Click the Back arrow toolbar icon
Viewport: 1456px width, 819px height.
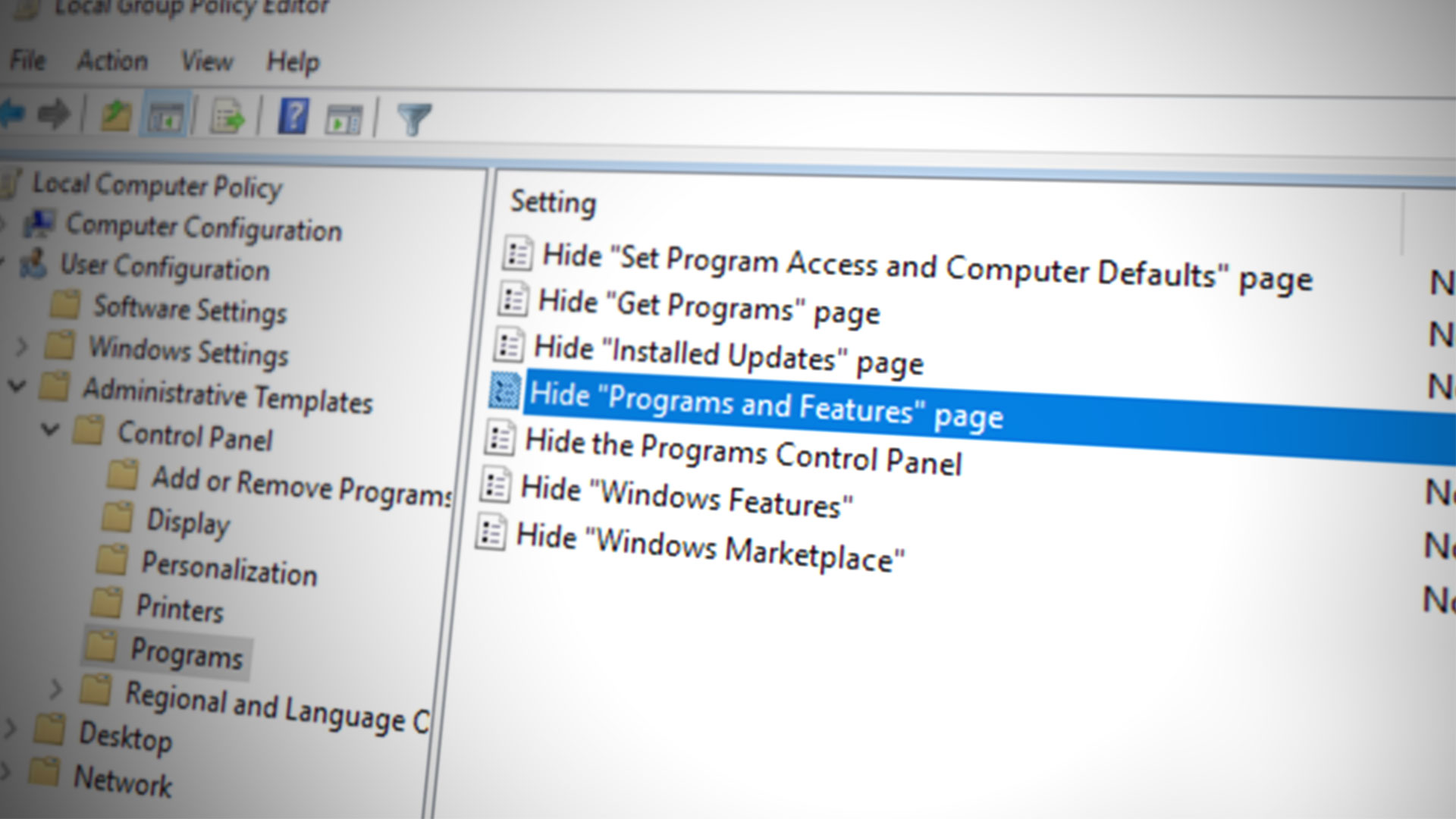point(12,114)
